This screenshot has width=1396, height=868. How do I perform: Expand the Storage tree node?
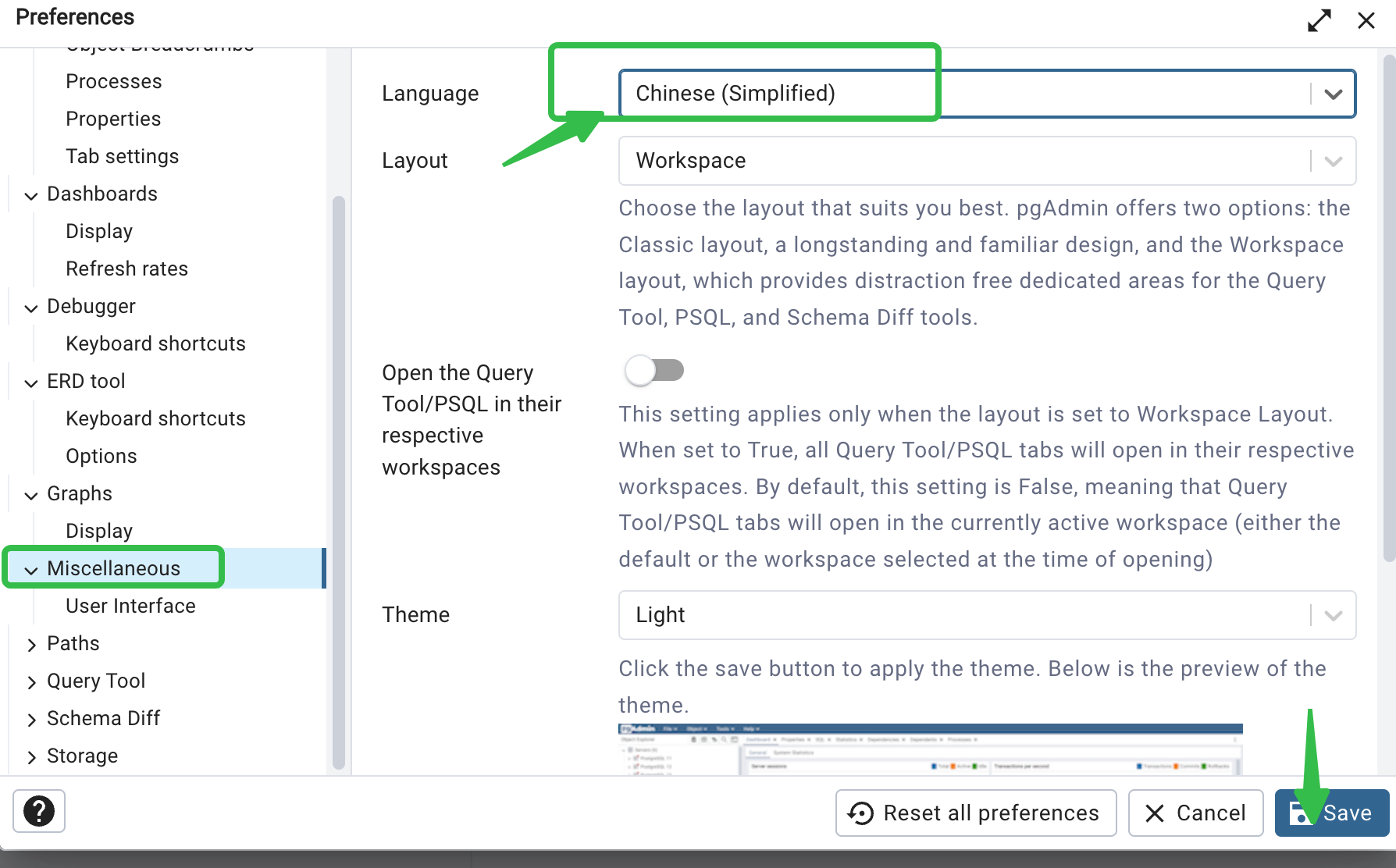(31, 757)
